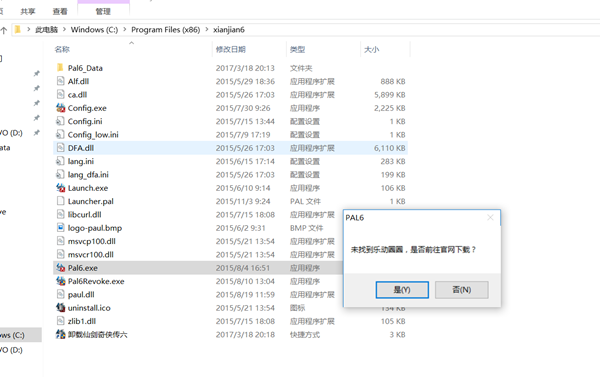Click the 否(N) button in PAL6 dialog
This screenshot has height=377, width=600.
462,290
